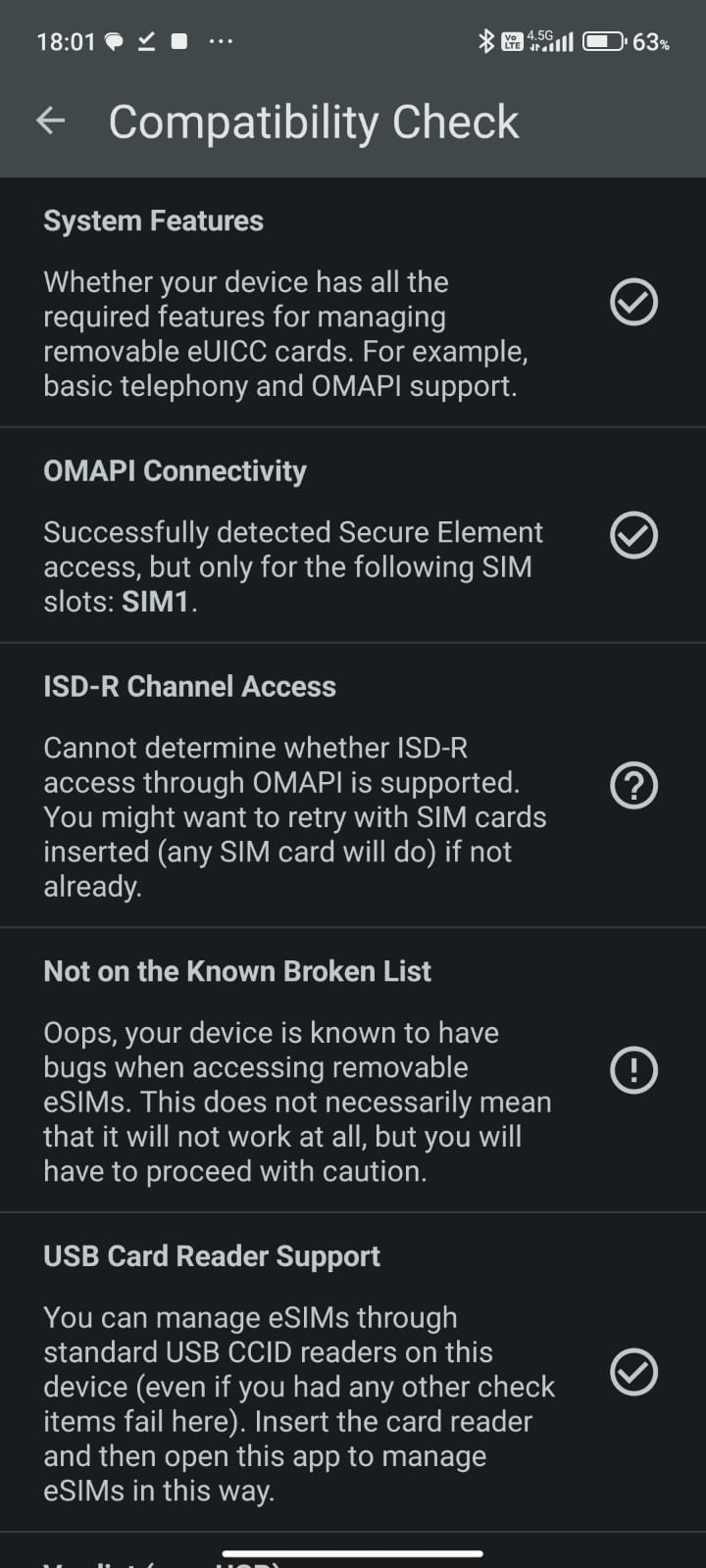Select the USB Card Reader Support heading

pyautogui.click(x=212, y=1256)
